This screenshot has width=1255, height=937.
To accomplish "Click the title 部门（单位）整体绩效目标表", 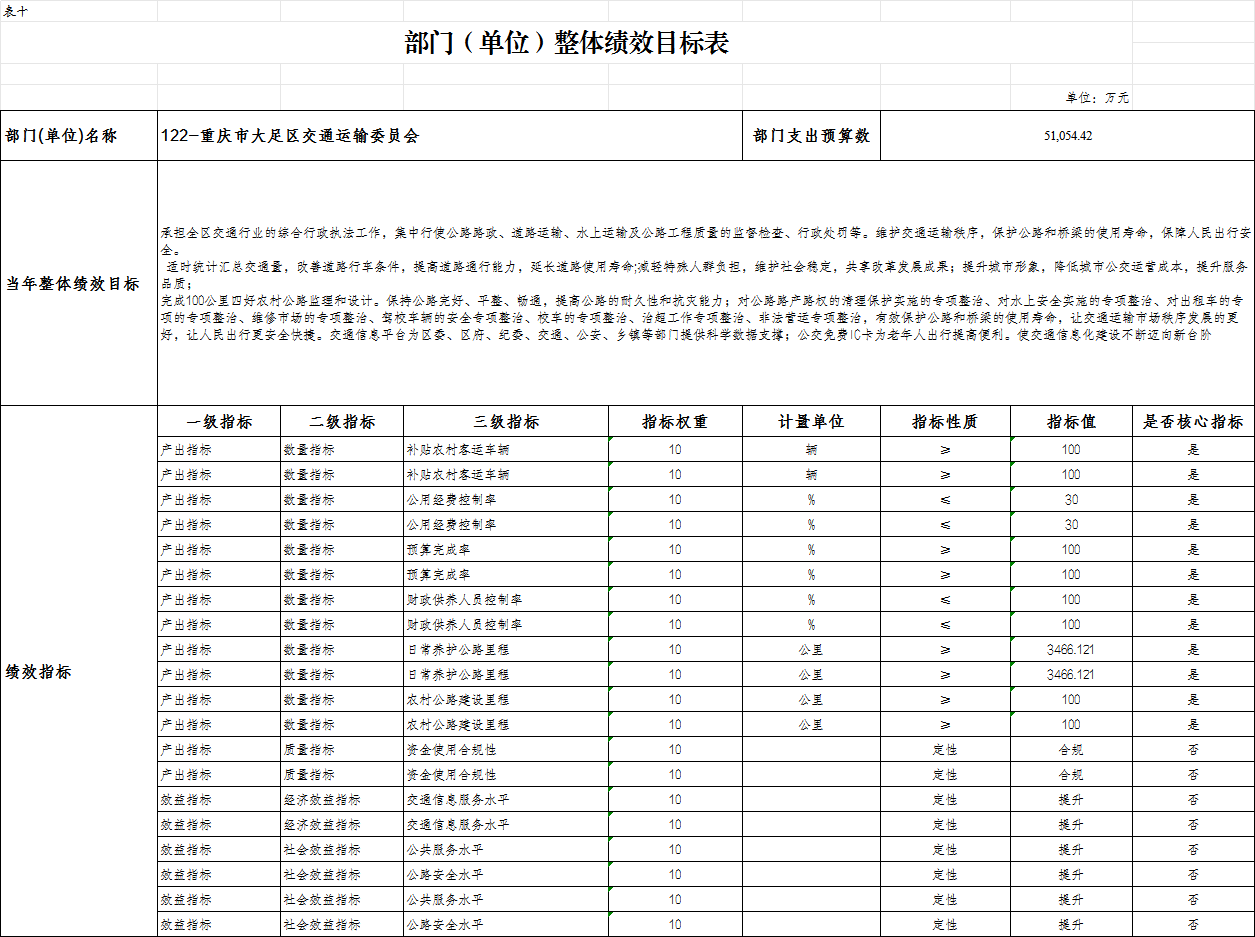I will point(567,43).
